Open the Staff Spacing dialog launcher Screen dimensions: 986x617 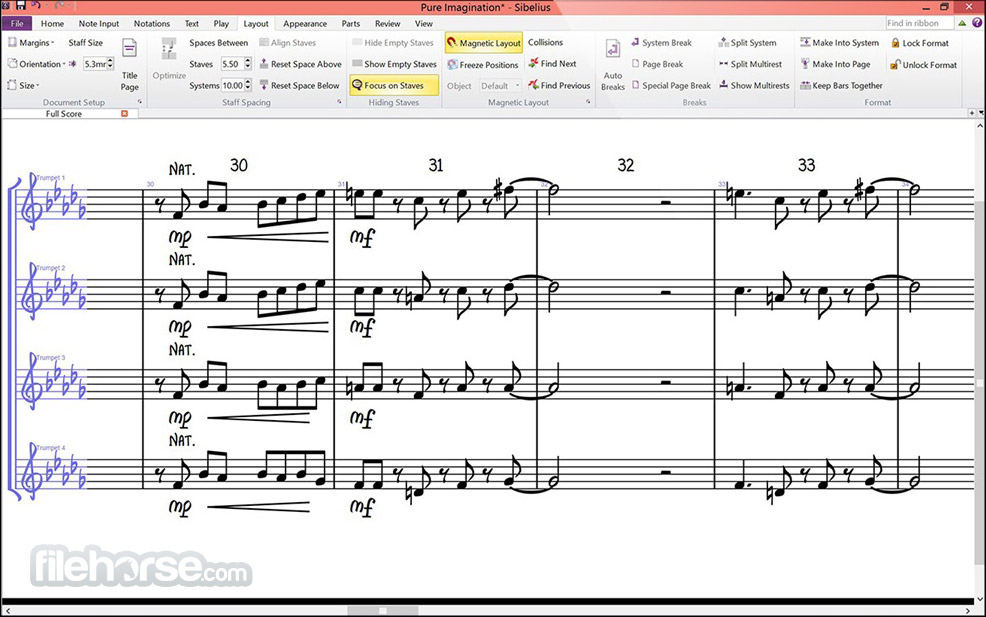tap(340, 102)
